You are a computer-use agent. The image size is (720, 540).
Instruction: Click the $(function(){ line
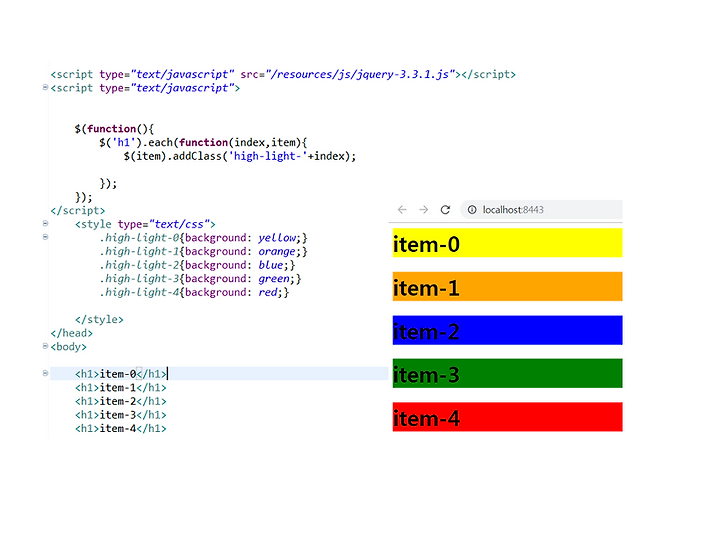pyautogui.click(x=114, y=129)
